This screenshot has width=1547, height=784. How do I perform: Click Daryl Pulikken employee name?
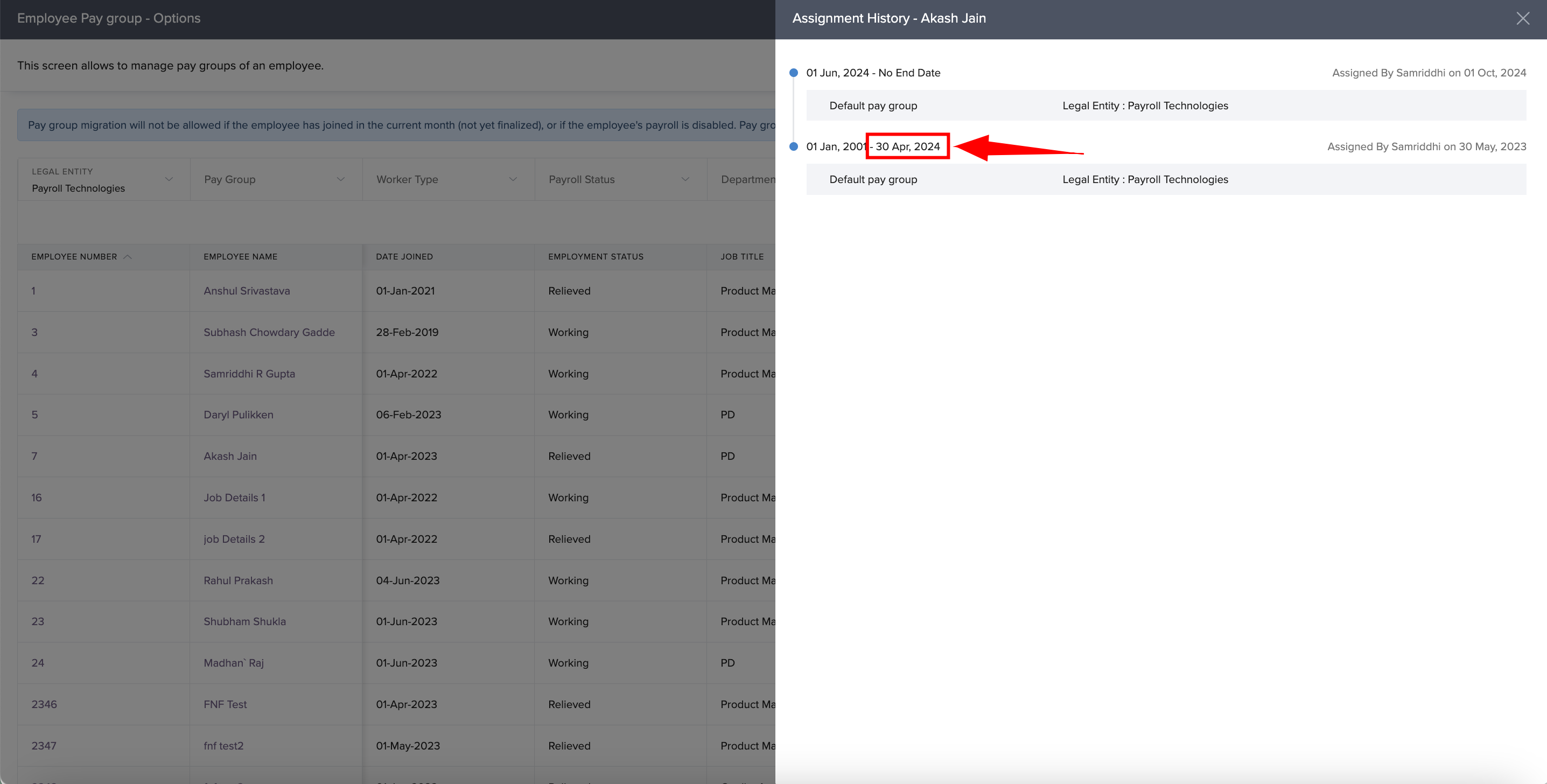pos(238,415)
